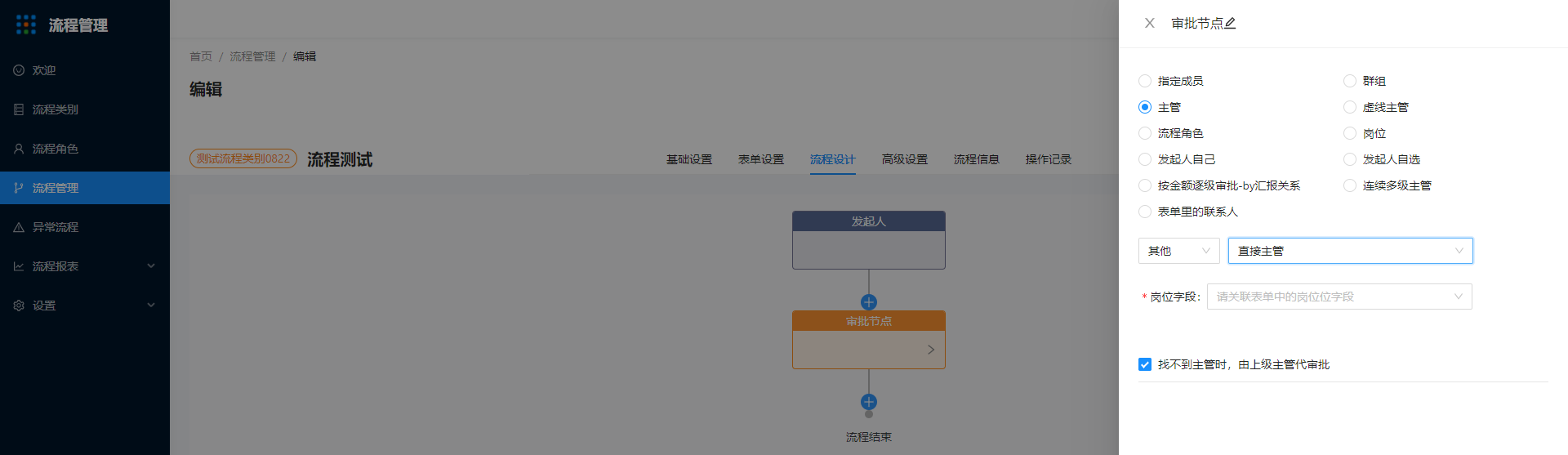Expand the 流程报表 sidebar submenu arrow

(151, 266)
